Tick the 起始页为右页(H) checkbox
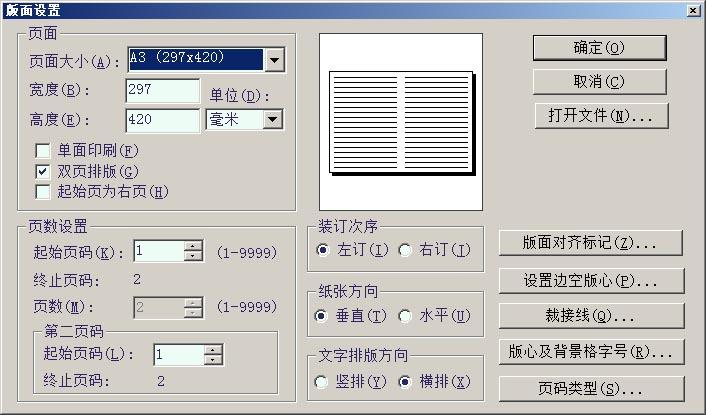706x415 pixels. 43,192
